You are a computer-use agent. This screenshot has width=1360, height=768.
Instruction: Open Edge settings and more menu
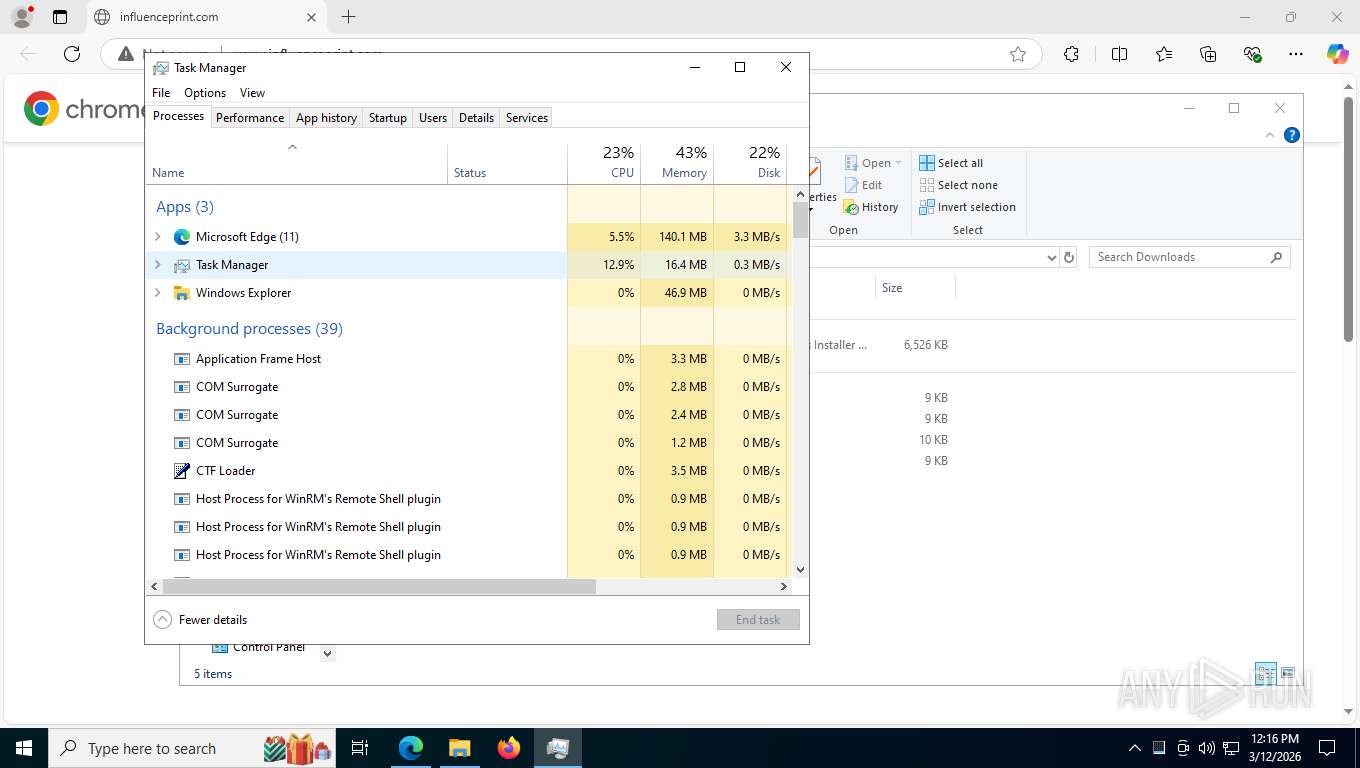click(x=1296, y=54)
